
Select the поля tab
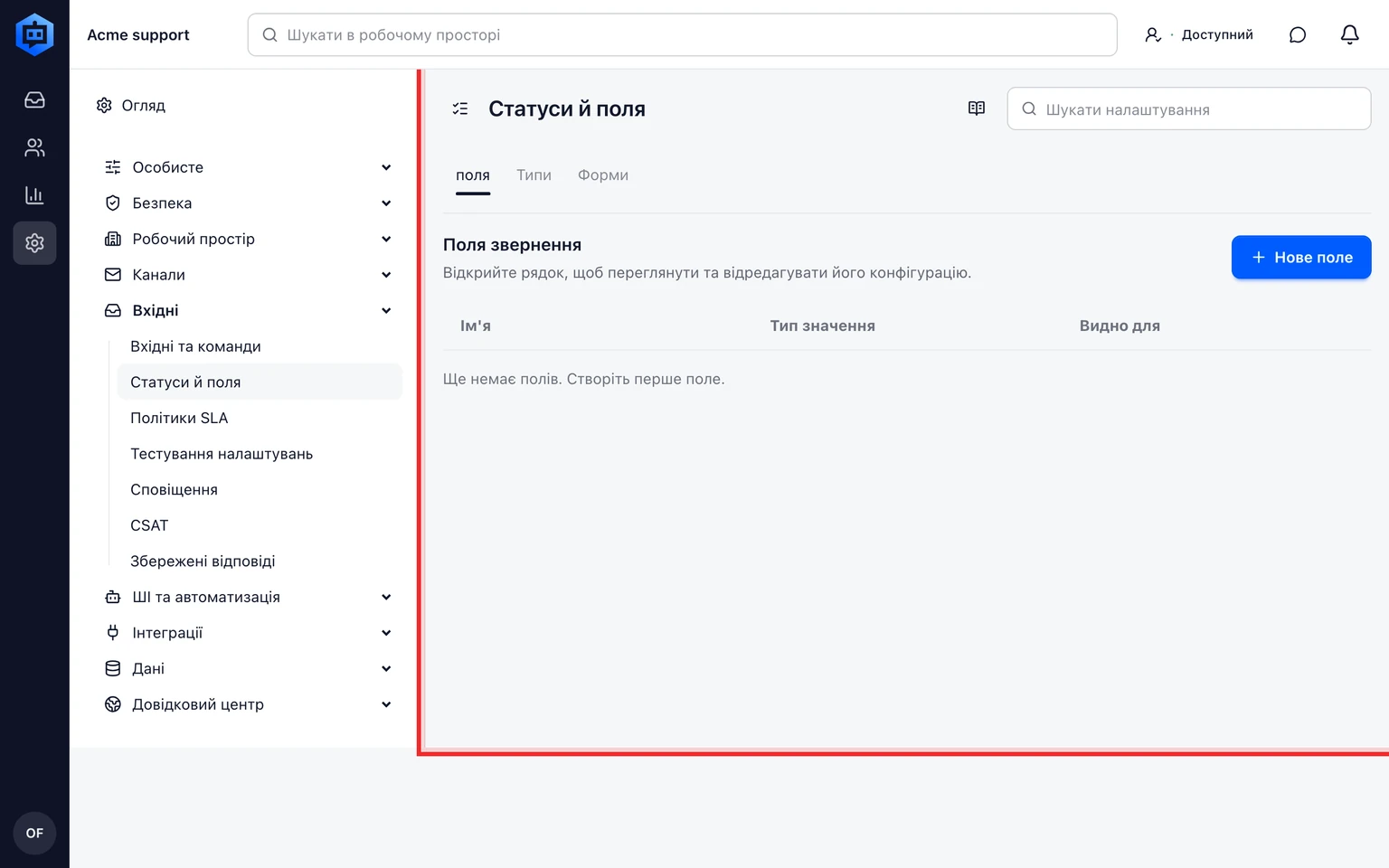coord(473,175)
